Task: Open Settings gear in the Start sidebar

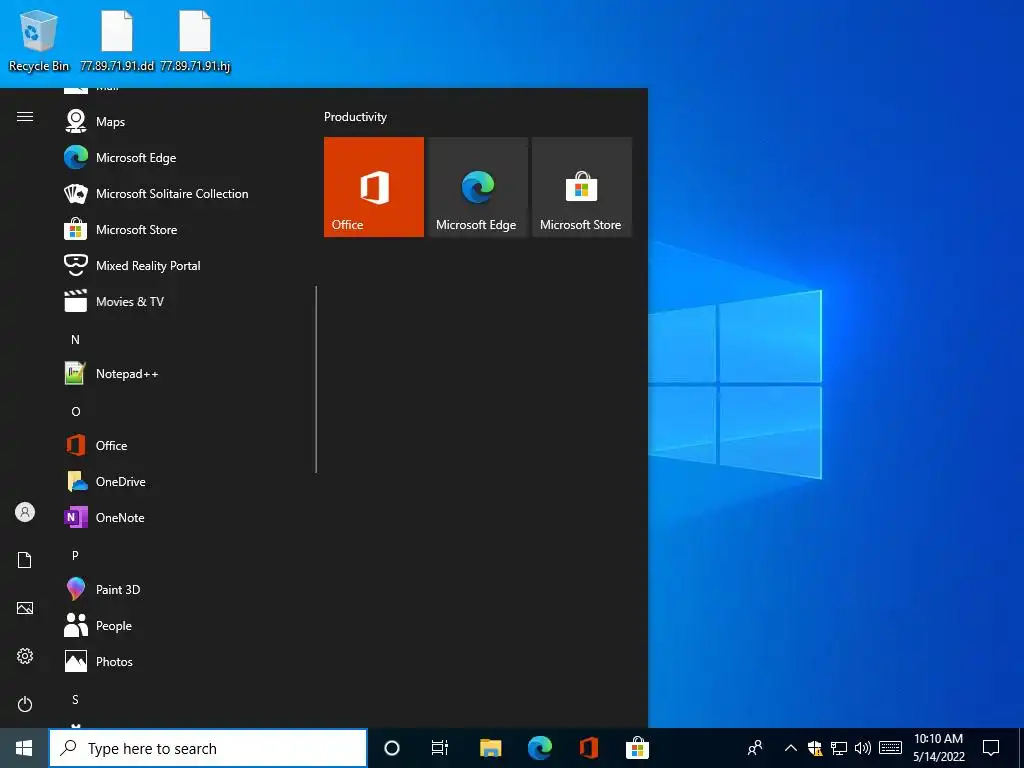Action: [25, 656]
